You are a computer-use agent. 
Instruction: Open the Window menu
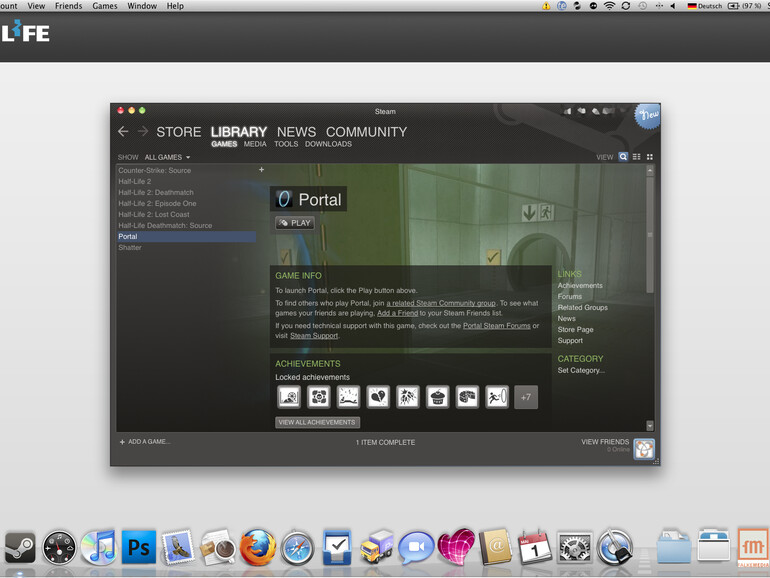point(142,6)
